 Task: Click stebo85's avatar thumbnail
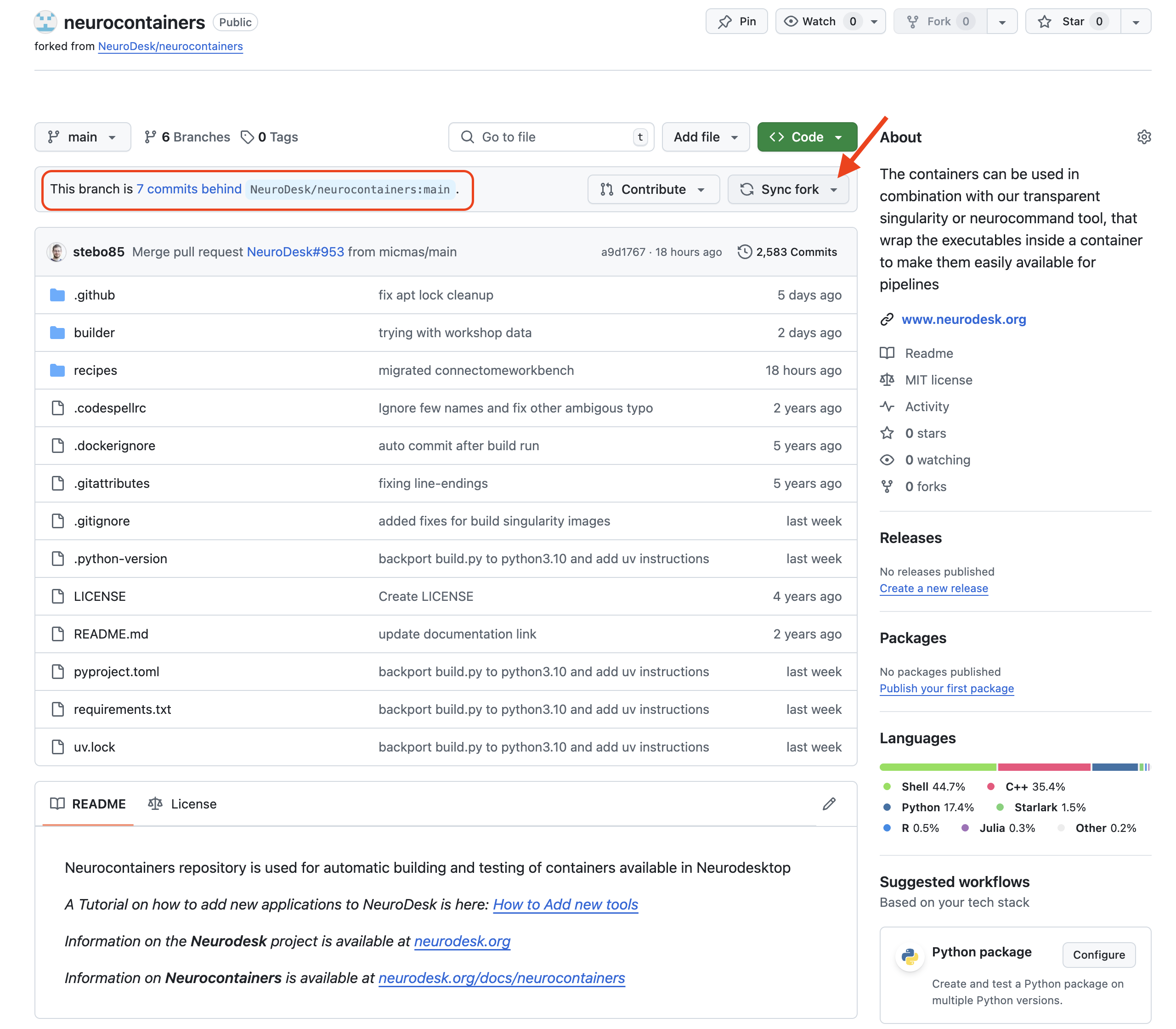click(56, 252)
